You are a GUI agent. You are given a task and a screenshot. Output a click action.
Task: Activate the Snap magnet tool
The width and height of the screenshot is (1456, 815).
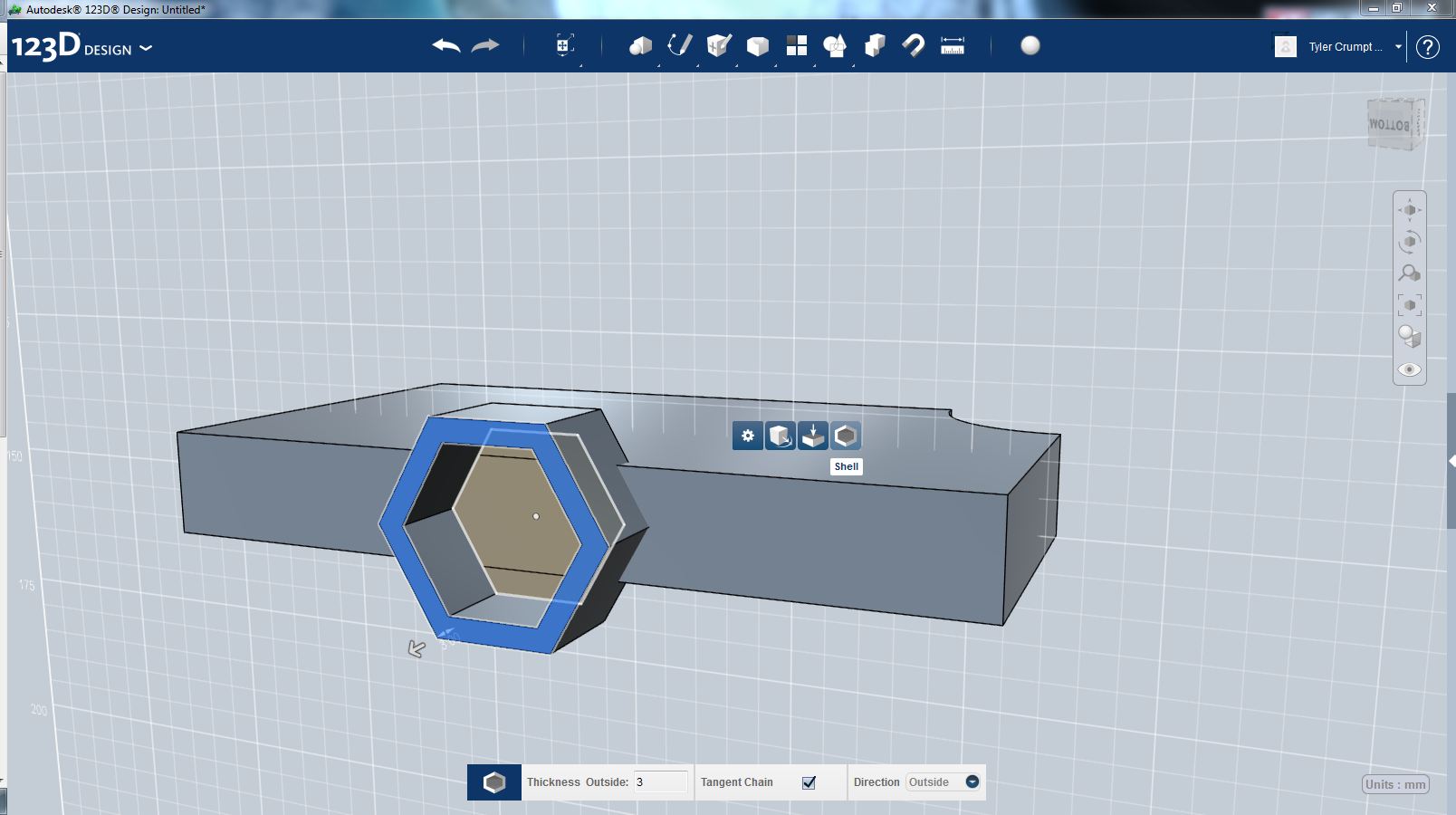pos(913,45)
